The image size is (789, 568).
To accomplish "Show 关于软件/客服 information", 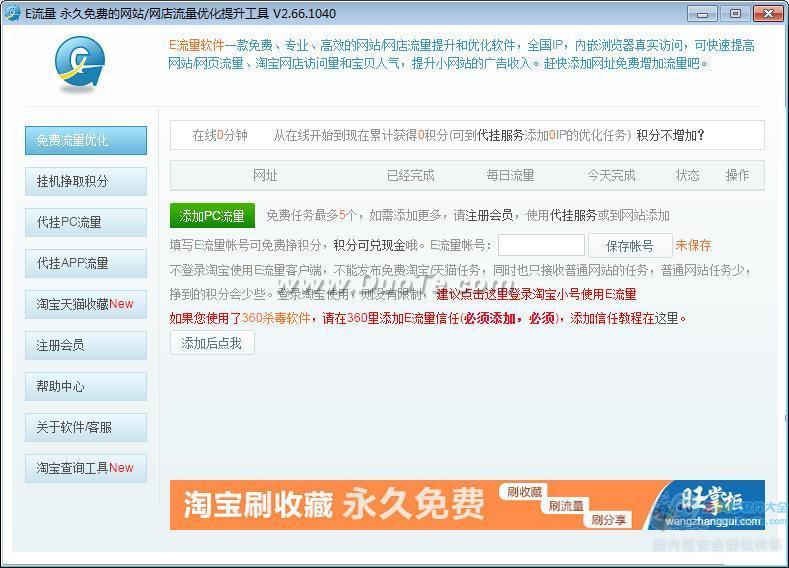I will (x=86, y=427).
